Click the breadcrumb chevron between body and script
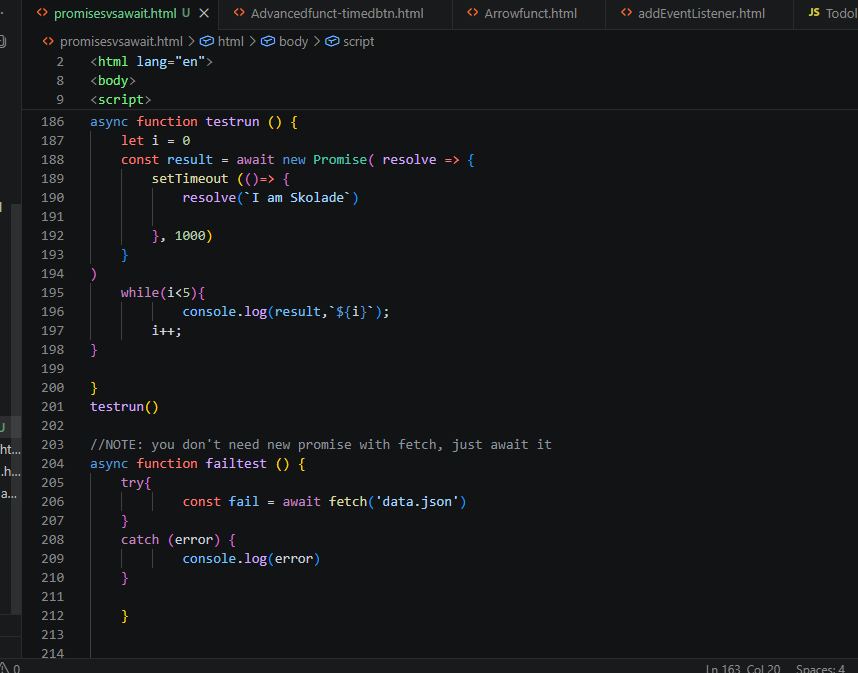858x673 pixels. pyautogui.click(x=316, y=42)
